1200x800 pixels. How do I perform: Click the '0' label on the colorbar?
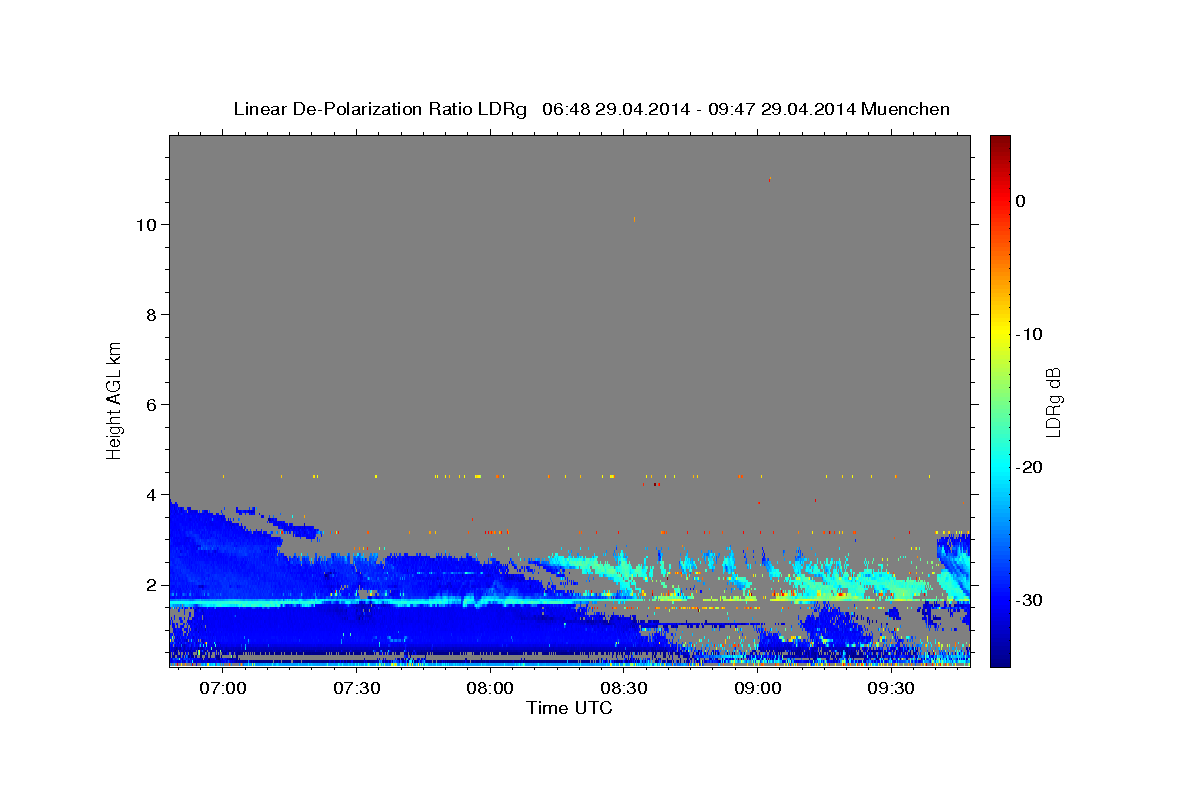coord(1020,201)
